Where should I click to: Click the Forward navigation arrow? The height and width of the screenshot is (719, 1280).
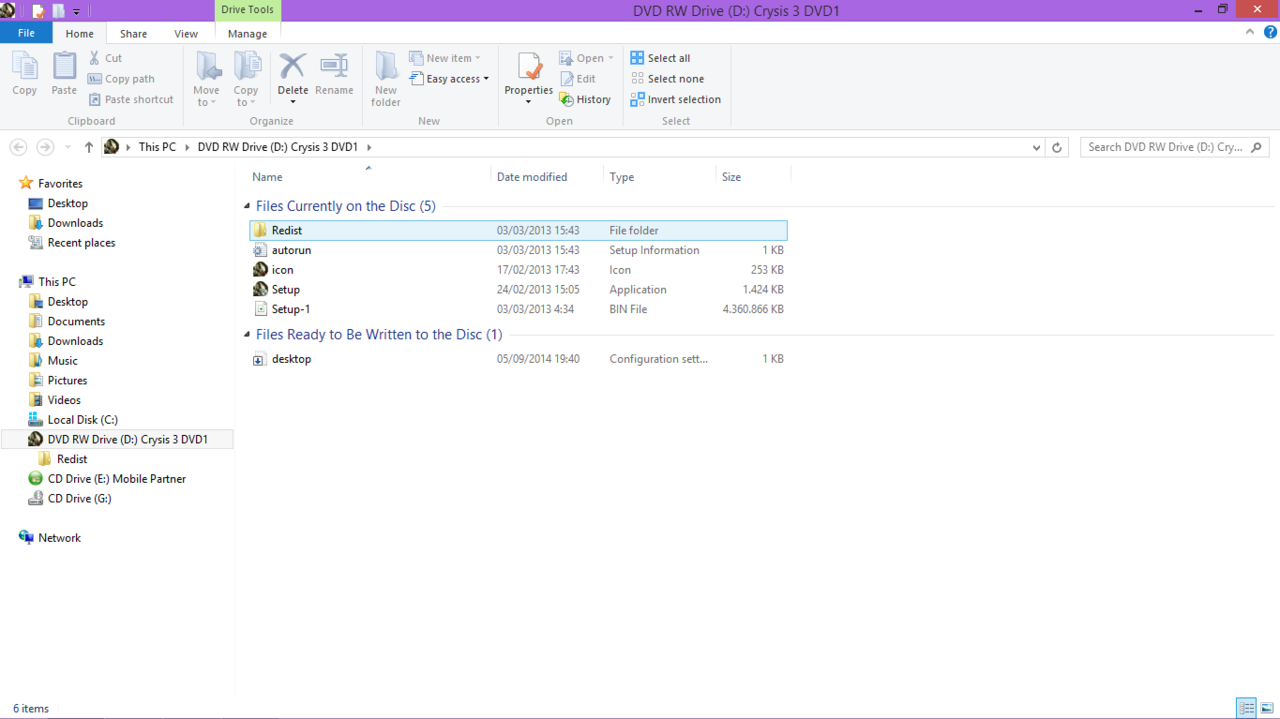45,147
